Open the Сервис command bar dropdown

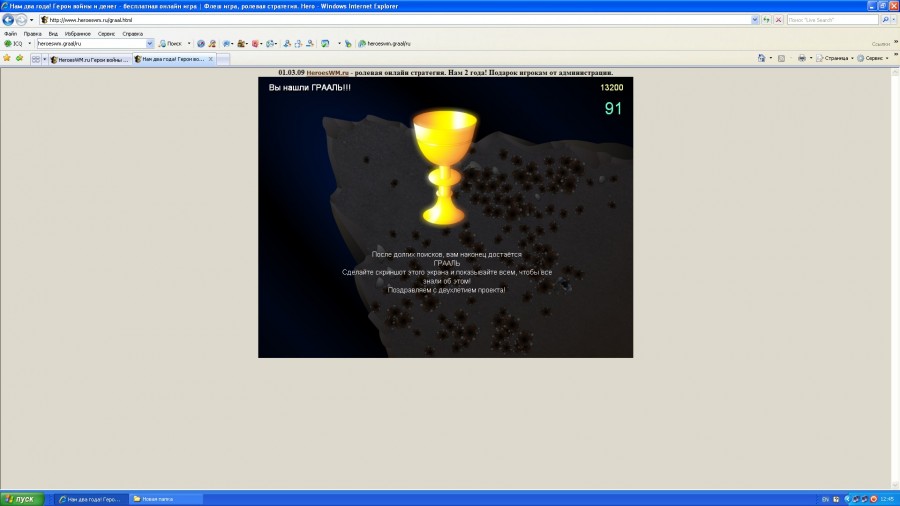coord(873,58)
